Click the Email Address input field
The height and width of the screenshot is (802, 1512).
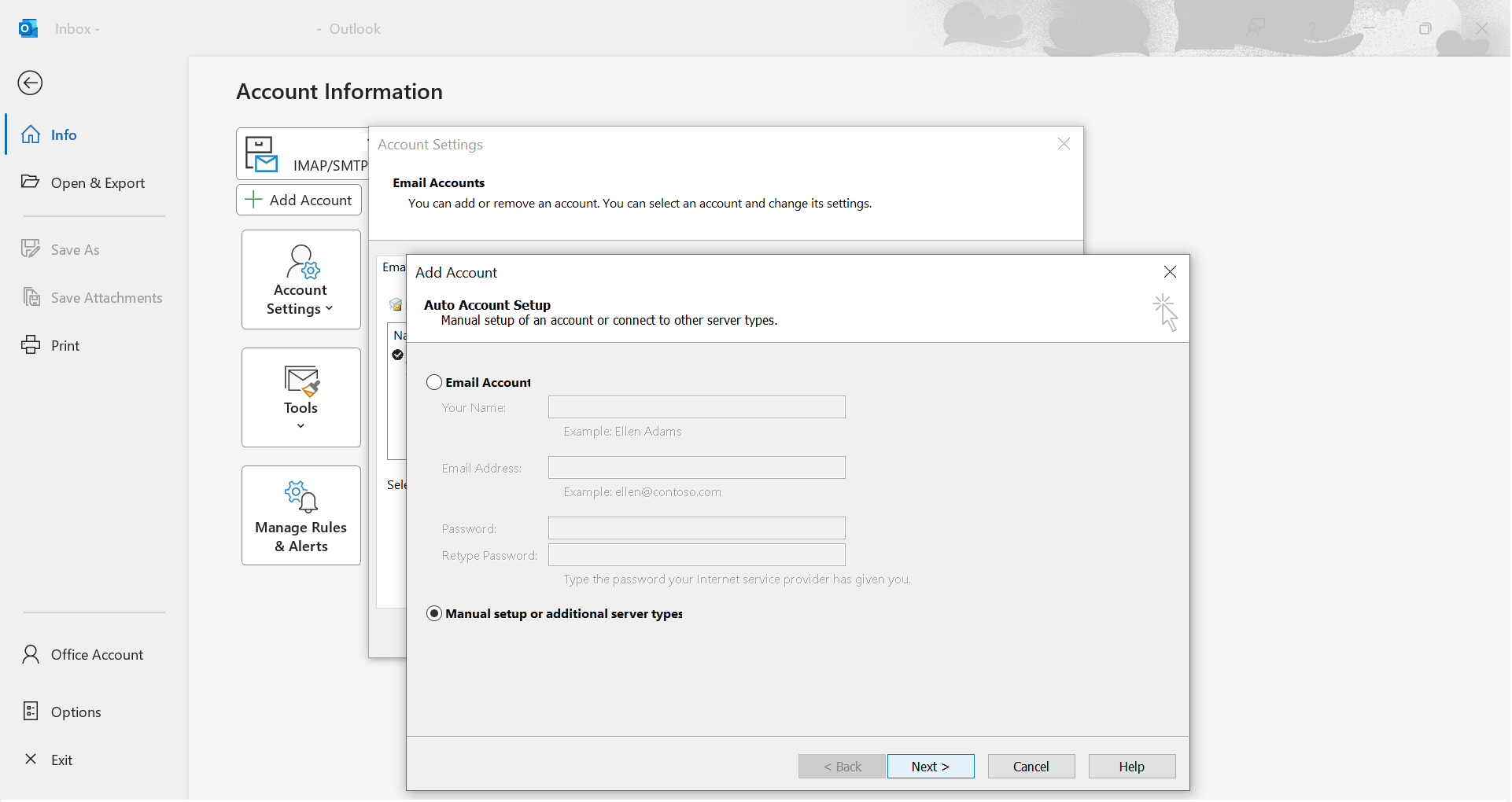tap(697, 468)
